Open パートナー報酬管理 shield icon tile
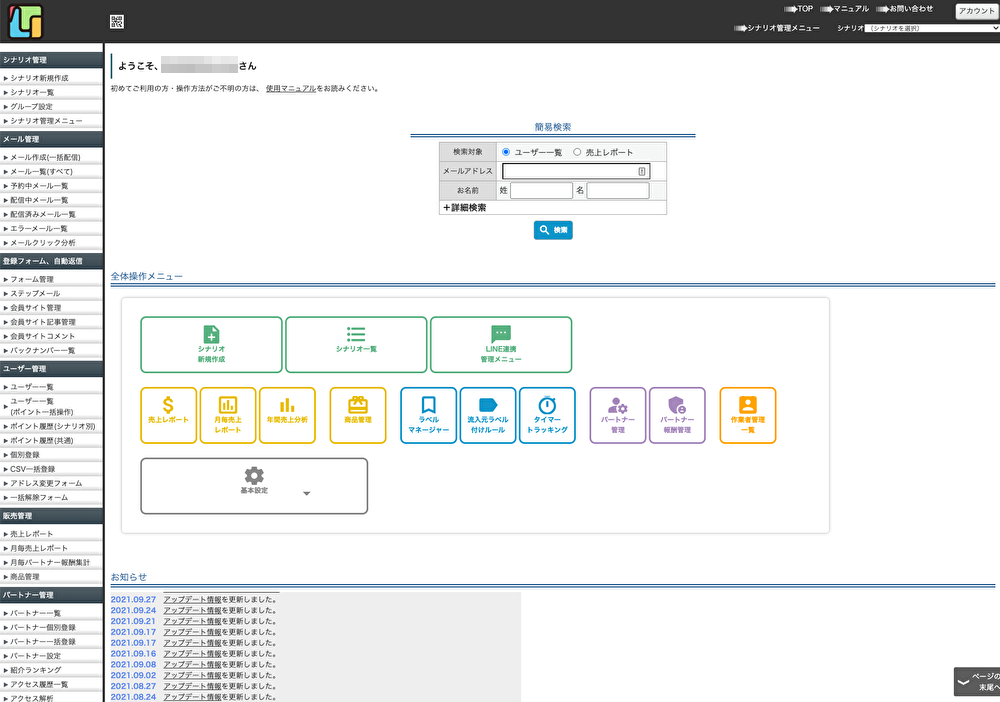The width and height of the screenshot is (1000, 702). click(x=677, y=415)
